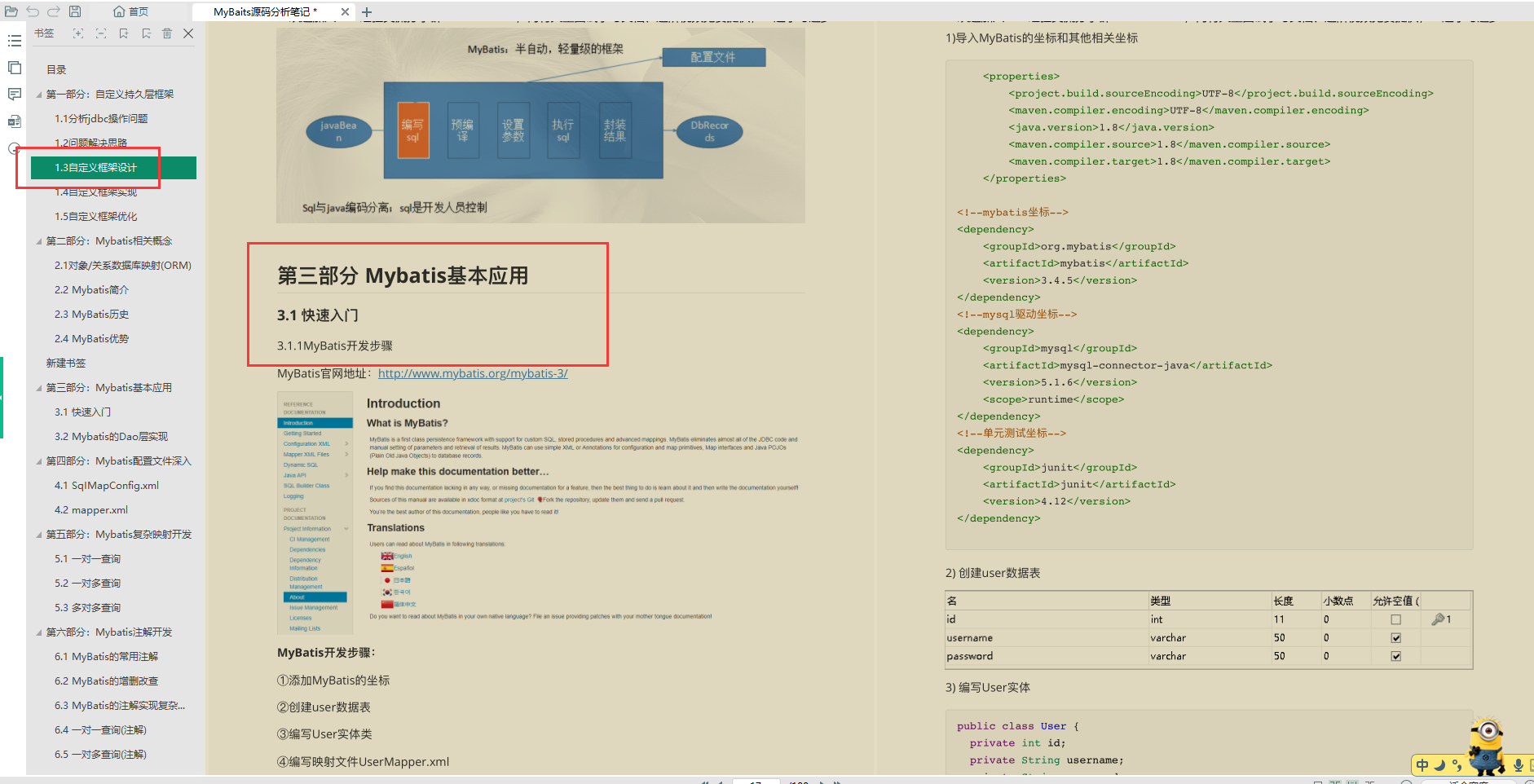Collapse the 第三部分：Mybatis基本应用 tree node
The image size is (1534, 784).
(39, 388)
